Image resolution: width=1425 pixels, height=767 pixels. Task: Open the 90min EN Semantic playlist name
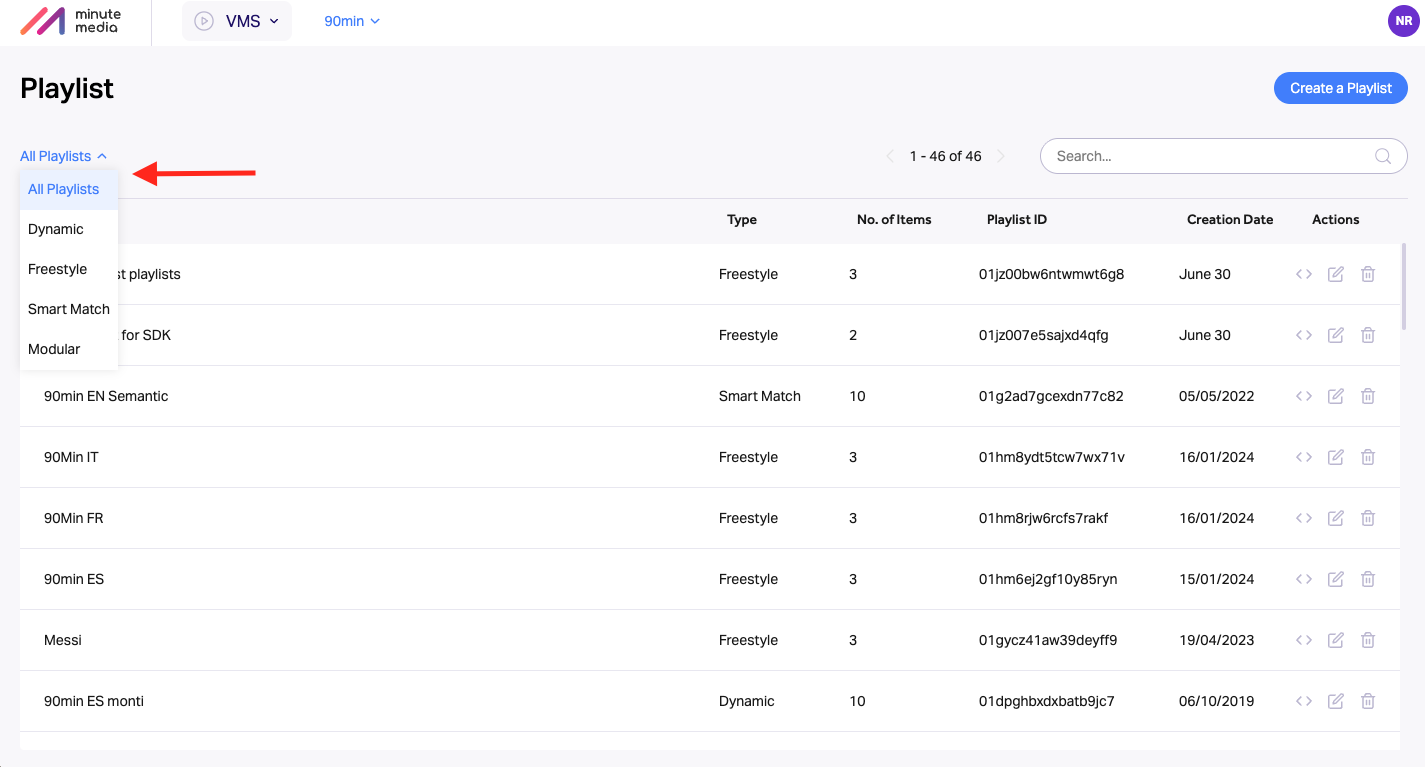106,396
